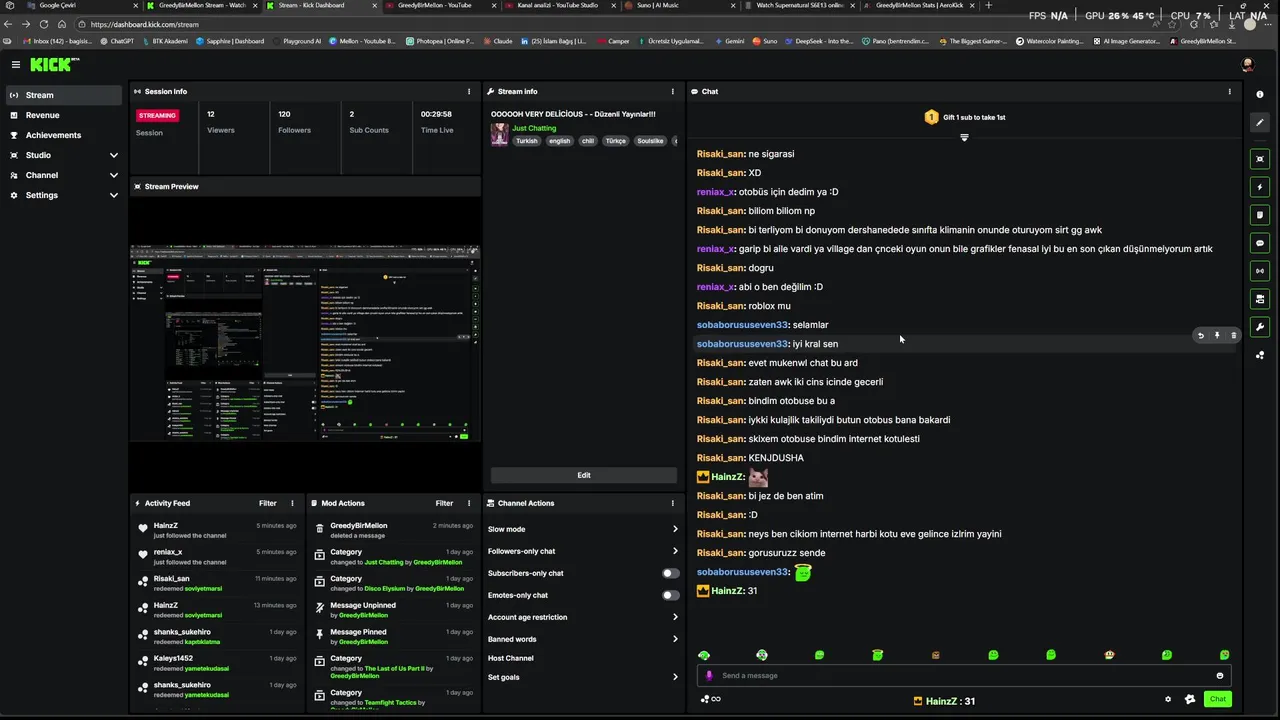Open Account age restriction chevron
Viewport: 1280px width, 720px height.
coord(675,617)
